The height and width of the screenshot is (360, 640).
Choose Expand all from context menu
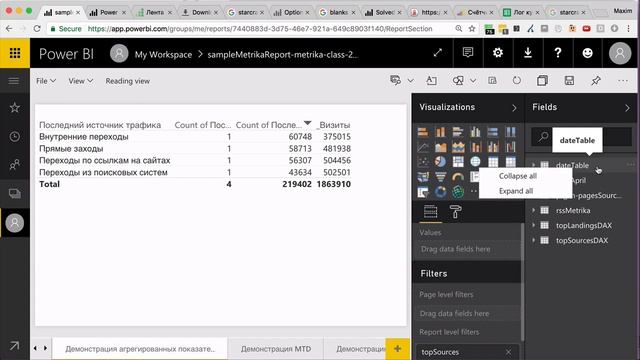[x=516, y=191]
